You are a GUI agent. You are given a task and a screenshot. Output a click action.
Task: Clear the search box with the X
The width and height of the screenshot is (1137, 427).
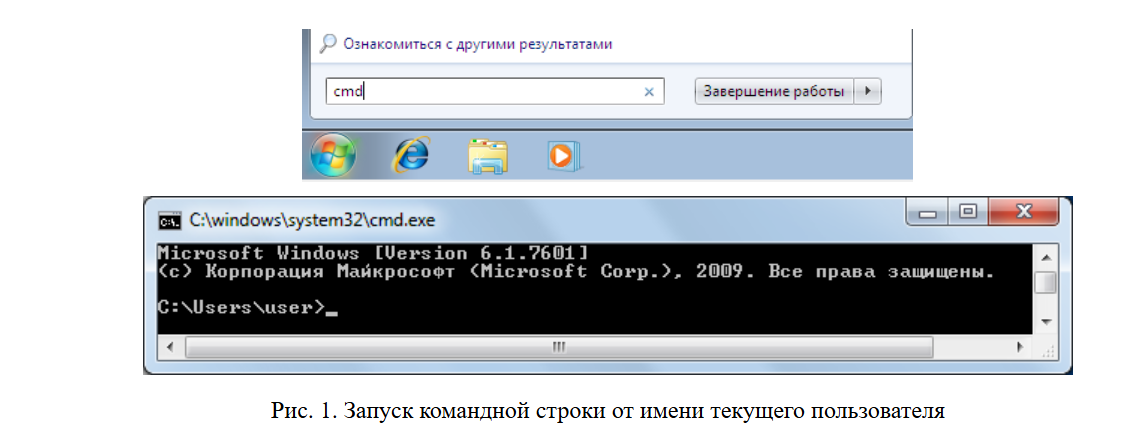pyautogui.click(x=649, y=92)
